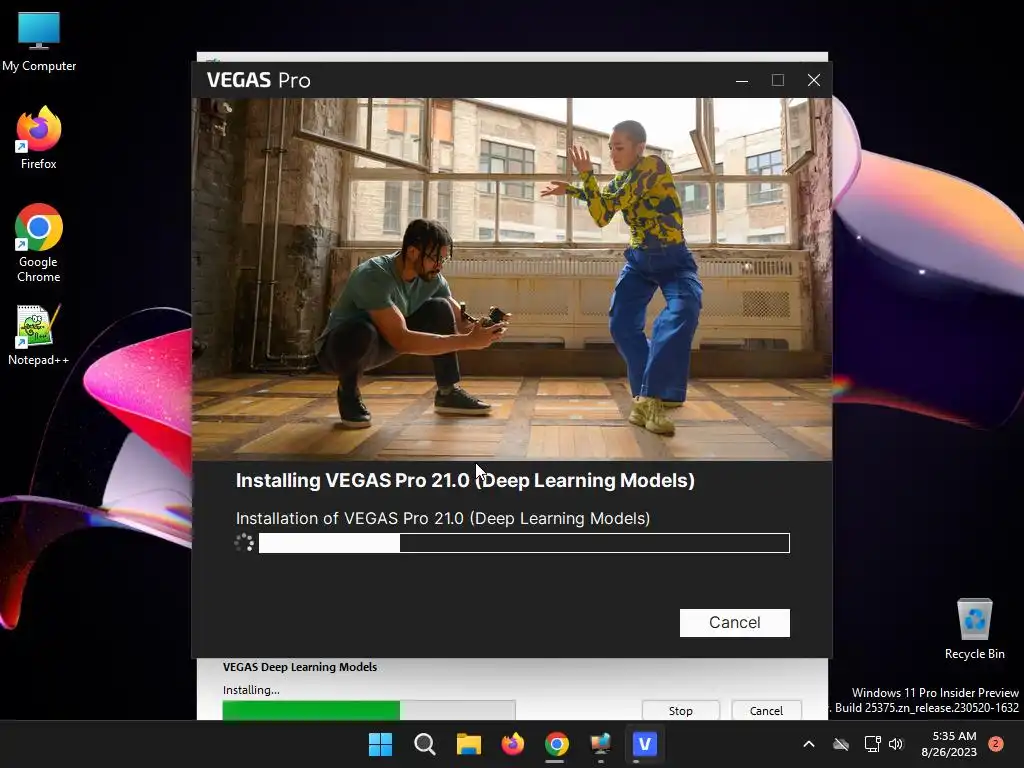Viewport: 1024px width, 768px height.
Task: Open My Computer desktop icon
Action: (x=39, y=42)
